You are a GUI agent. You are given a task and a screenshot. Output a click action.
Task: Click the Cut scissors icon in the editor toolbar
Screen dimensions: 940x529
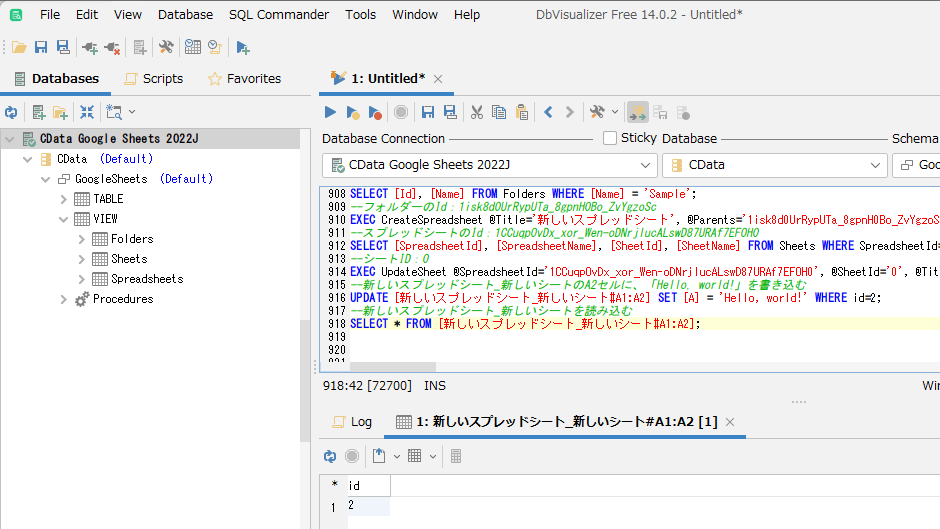tap(477, 112)
